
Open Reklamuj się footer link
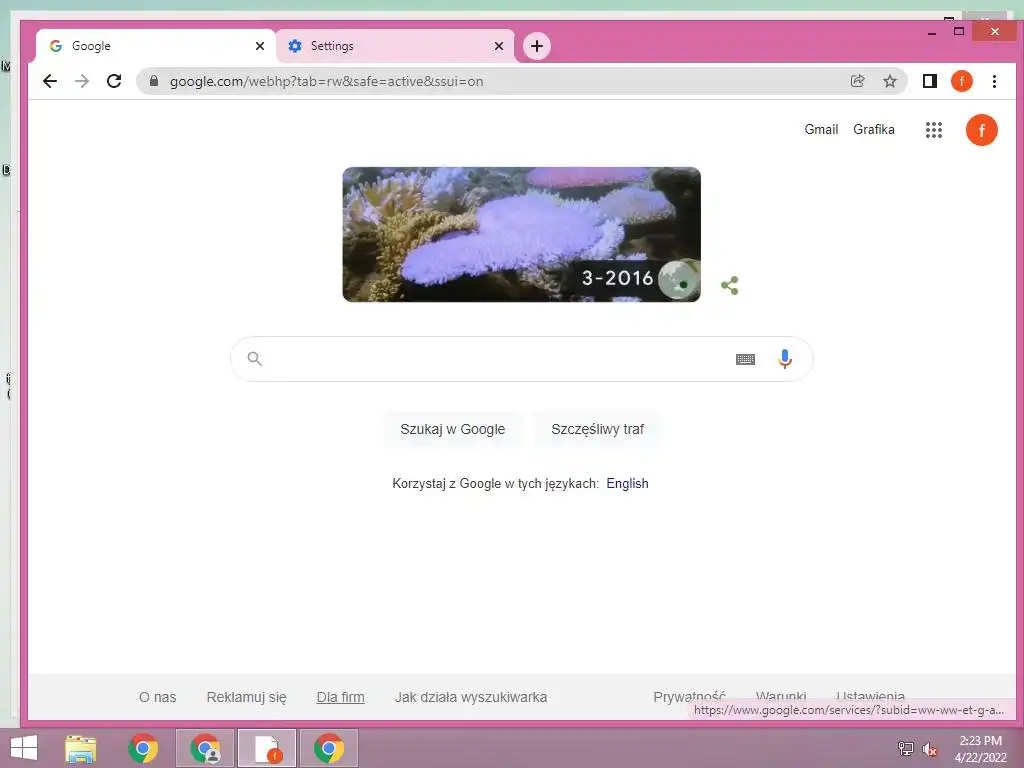coord(246,697)
